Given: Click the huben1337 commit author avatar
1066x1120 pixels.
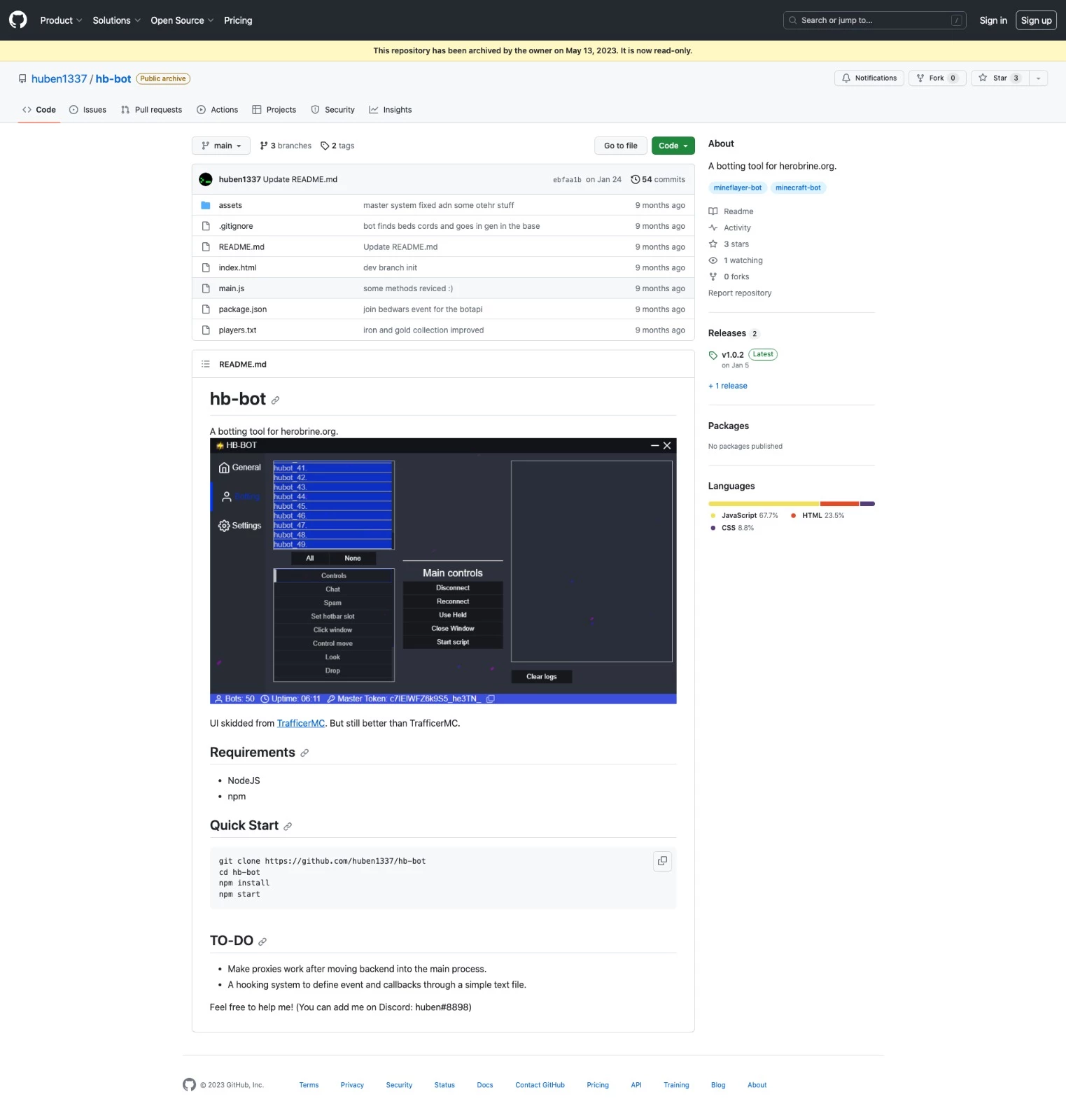Looking at the screenshot, I should pos(206,180).
